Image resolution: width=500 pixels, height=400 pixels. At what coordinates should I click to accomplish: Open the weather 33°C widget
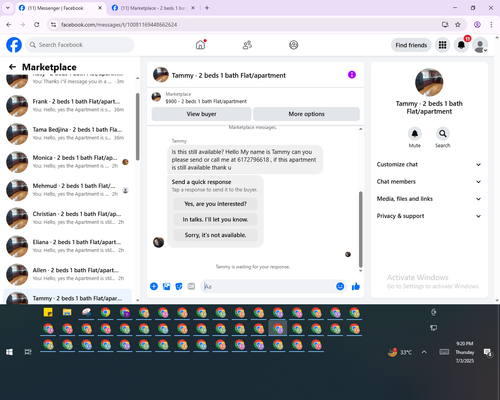tap(400, 352)
